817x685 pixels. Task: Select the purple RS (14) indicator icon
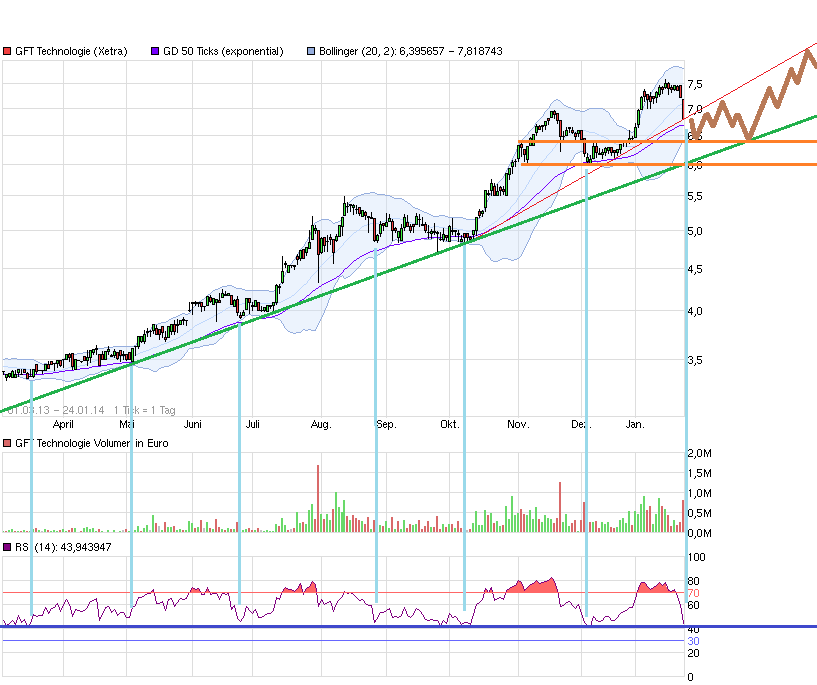click(x=8, y=547)
